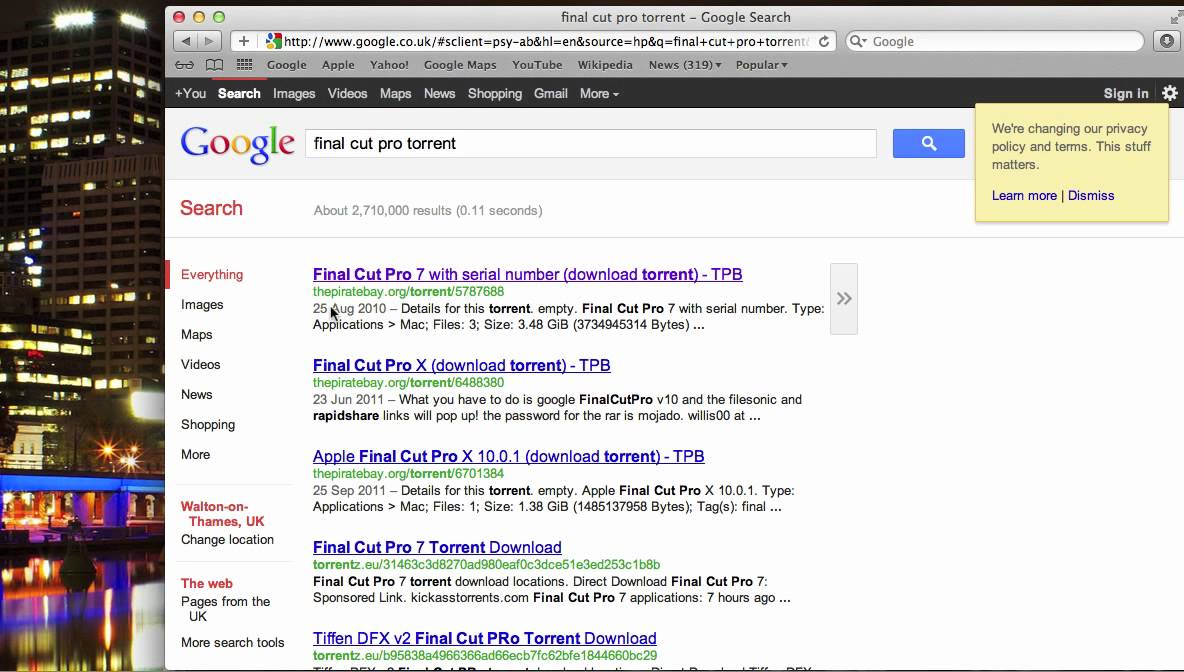Viewport: 1184px width, 672px height.
Task: Click the Walton-on-Thames, UK location text
Action: (223, 514)
